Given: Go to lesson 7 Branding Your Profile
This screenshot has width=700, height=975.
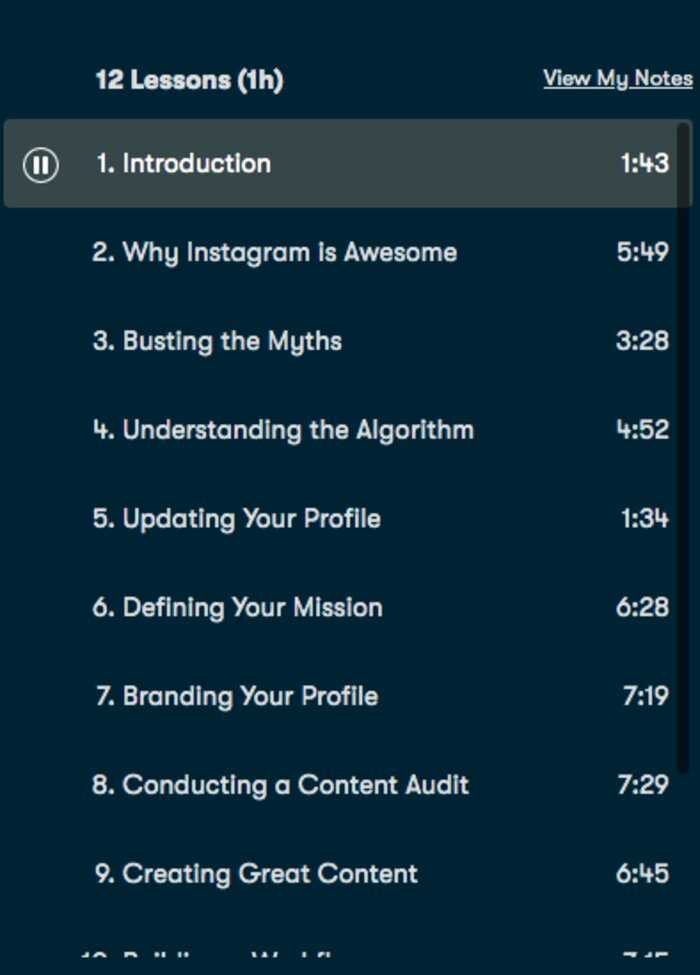Looking at the screenshot, I should point(348,696).
